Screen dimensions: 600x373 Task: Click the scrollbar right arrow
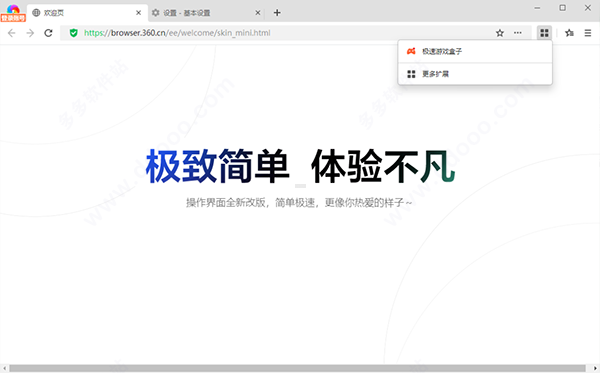[595, 368]
